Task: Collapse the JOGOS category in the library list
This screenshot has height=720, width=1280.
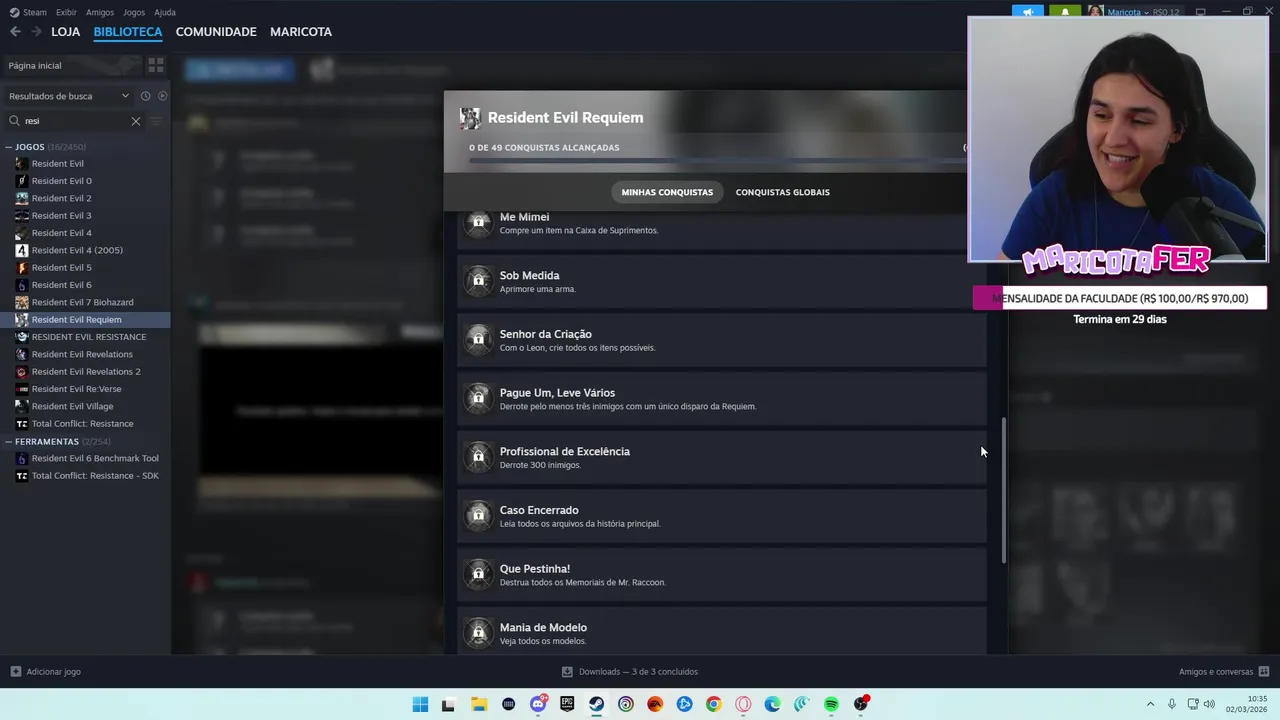Action: pos(8,147)
